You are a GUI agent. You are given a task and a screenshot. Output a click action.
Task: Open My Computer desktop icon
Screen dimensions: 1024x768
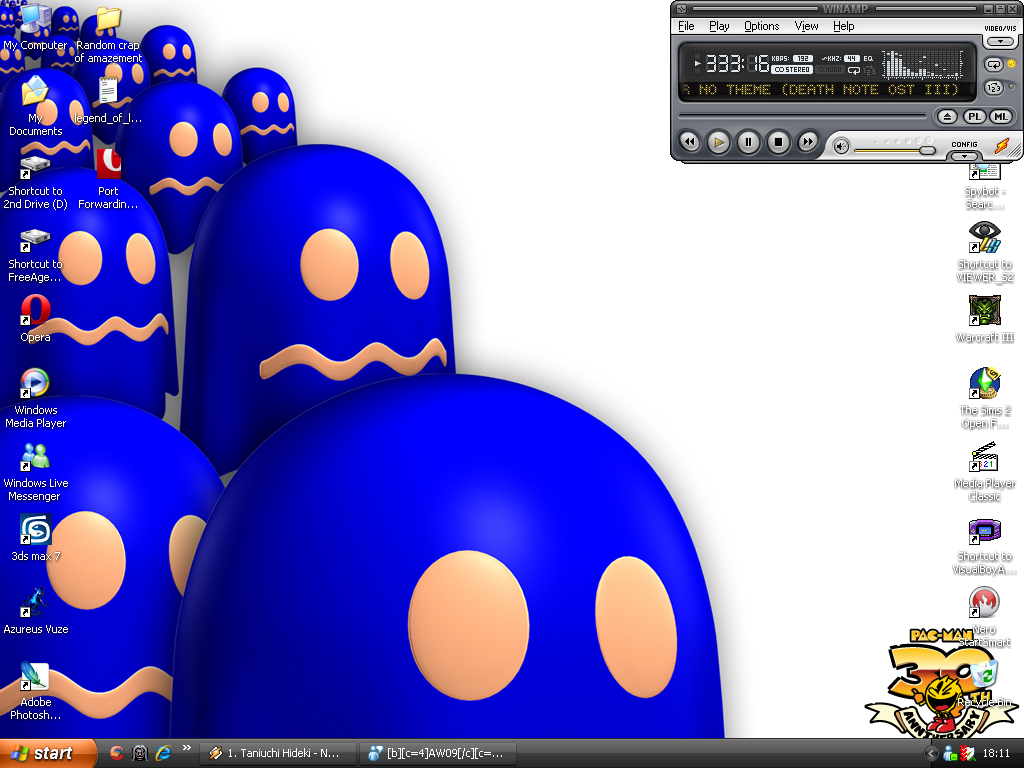pos(35,27)
